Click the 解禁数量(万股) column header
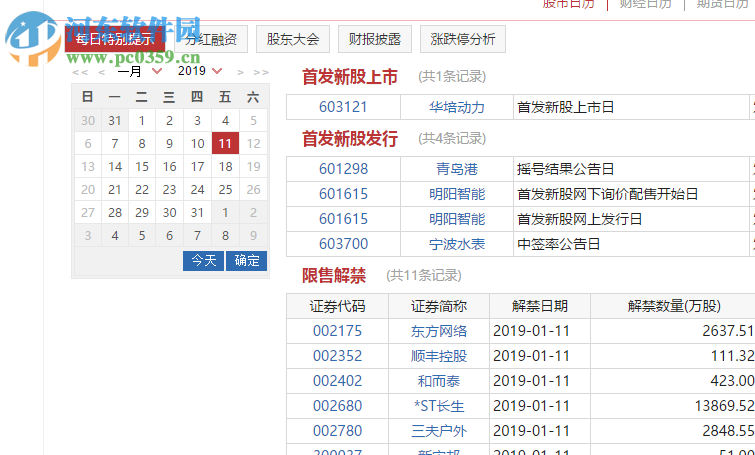 pyautogui.click(x=674, y=306)
